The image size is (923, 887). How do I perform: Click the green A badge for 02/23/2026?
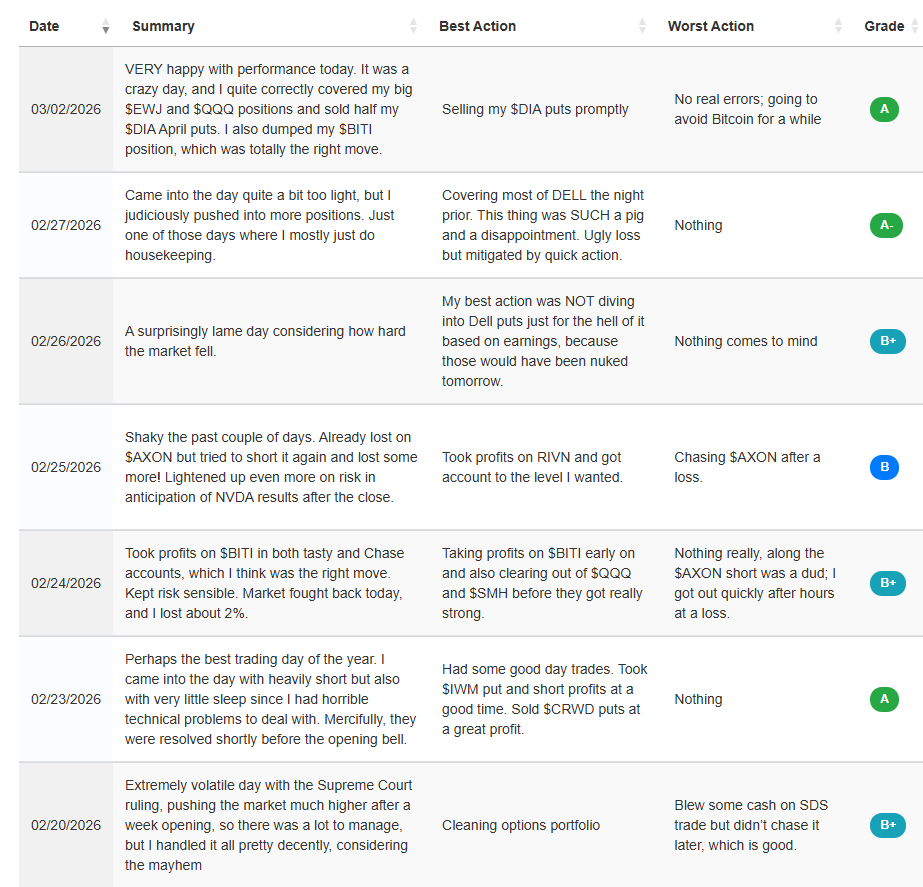[x=884, y=699]
